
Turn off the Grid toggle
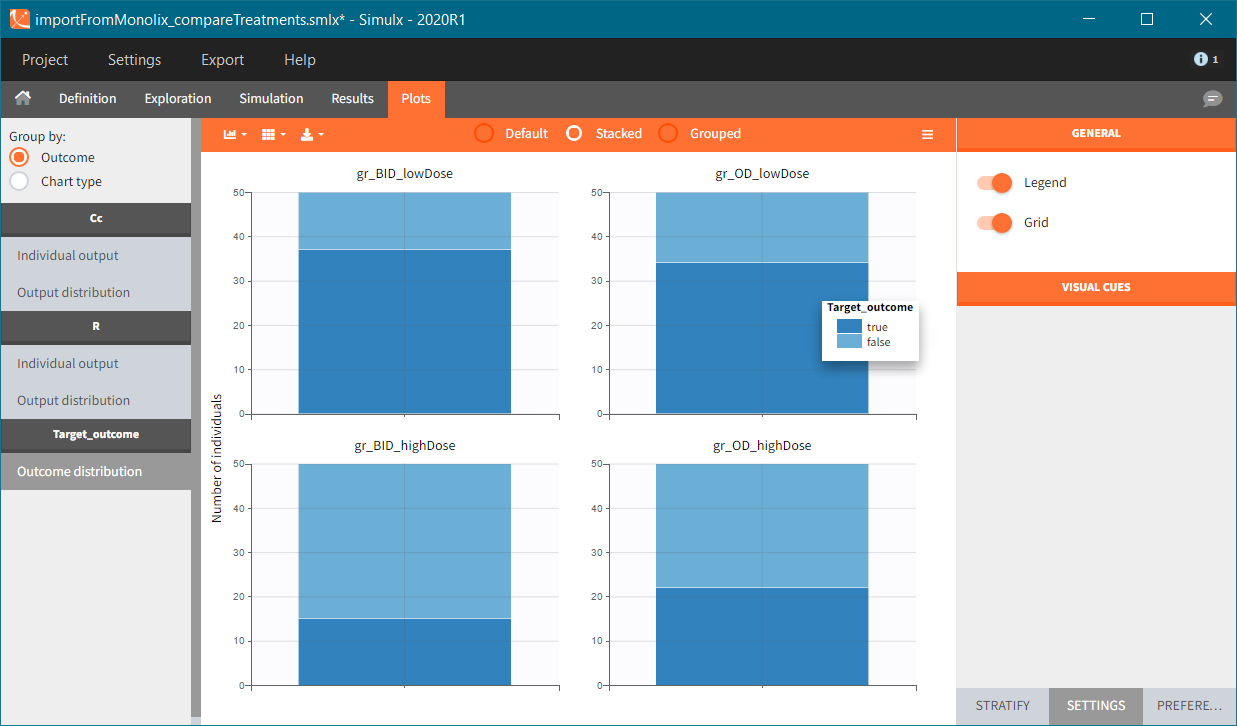(993, 222)
